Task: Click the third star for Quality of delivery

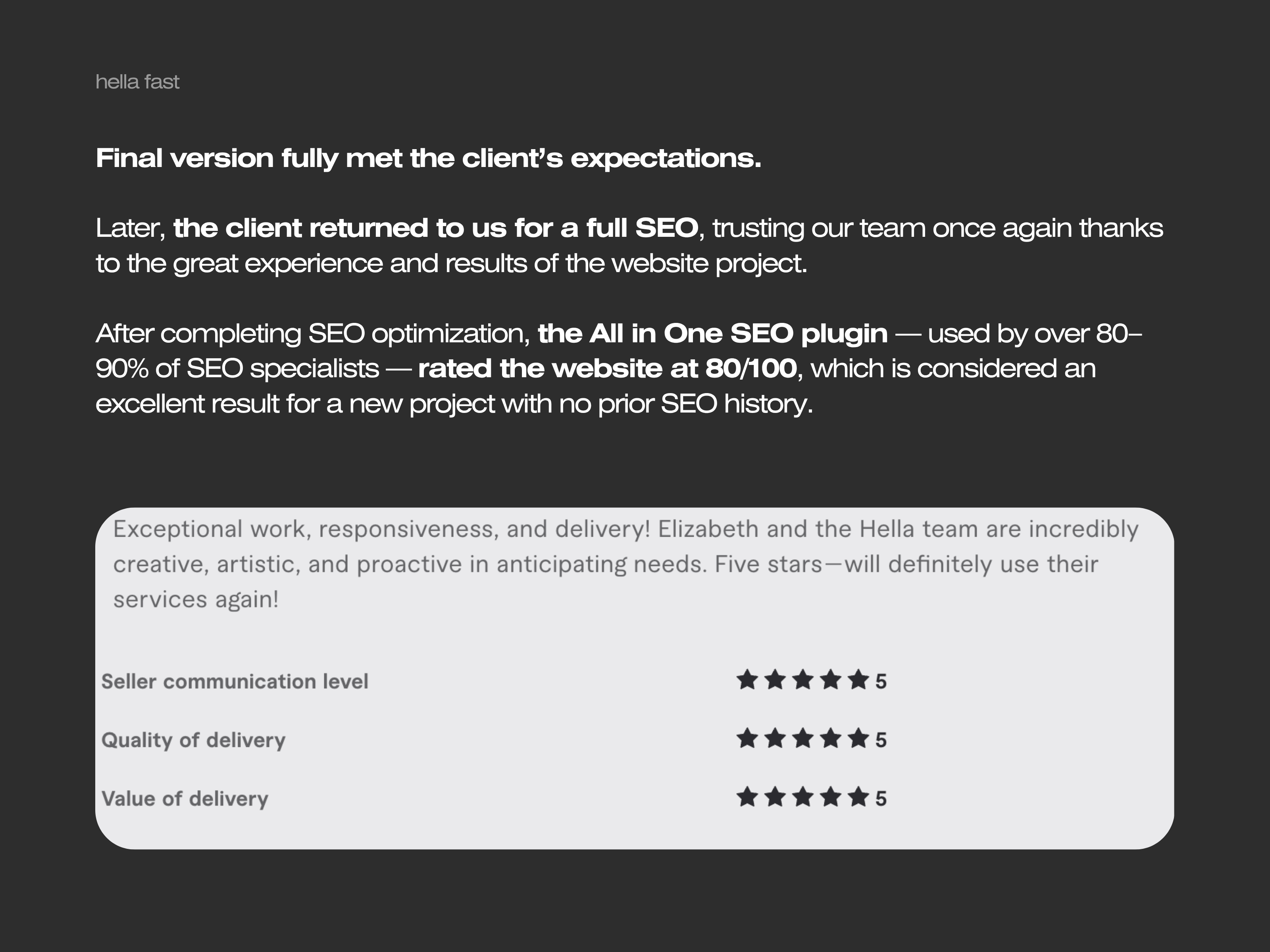Action: pos(802,739)
